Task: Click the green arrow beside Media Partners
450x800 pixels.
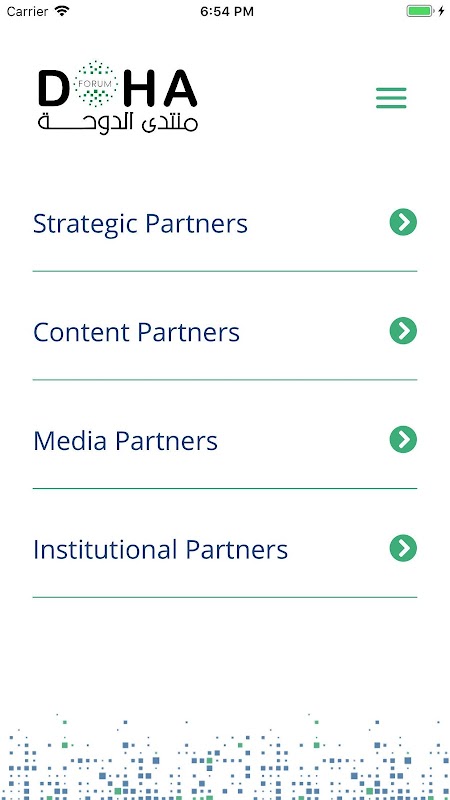Action: click(x=403, y=439)
